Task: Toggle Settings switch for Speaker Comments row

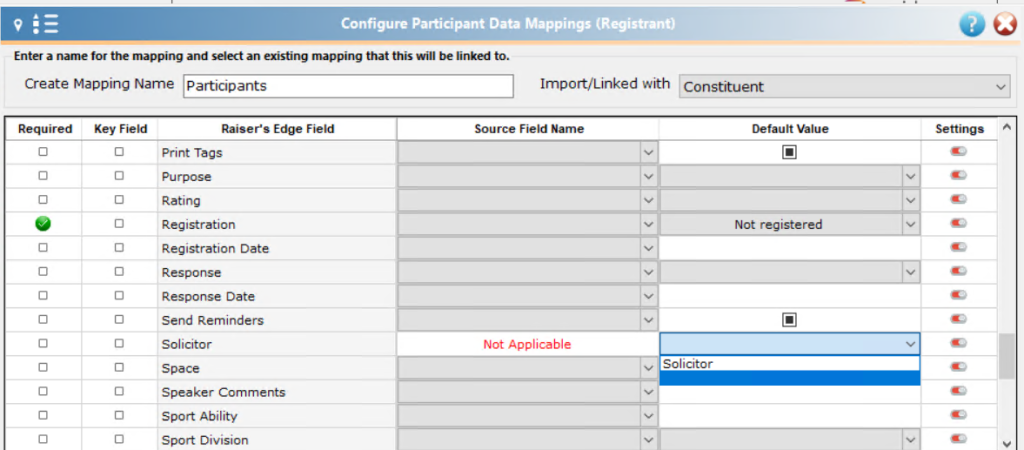Action: [x=959, y=391]
